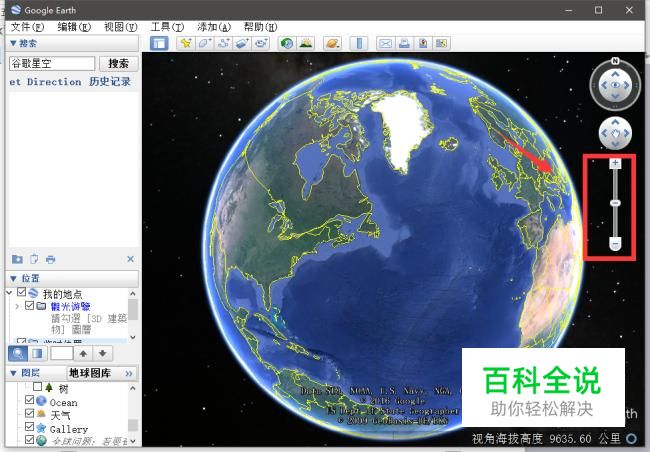Click the zoom slider handle
The width and height of the screenshot is (650, 452).
(x=616, y=203)
